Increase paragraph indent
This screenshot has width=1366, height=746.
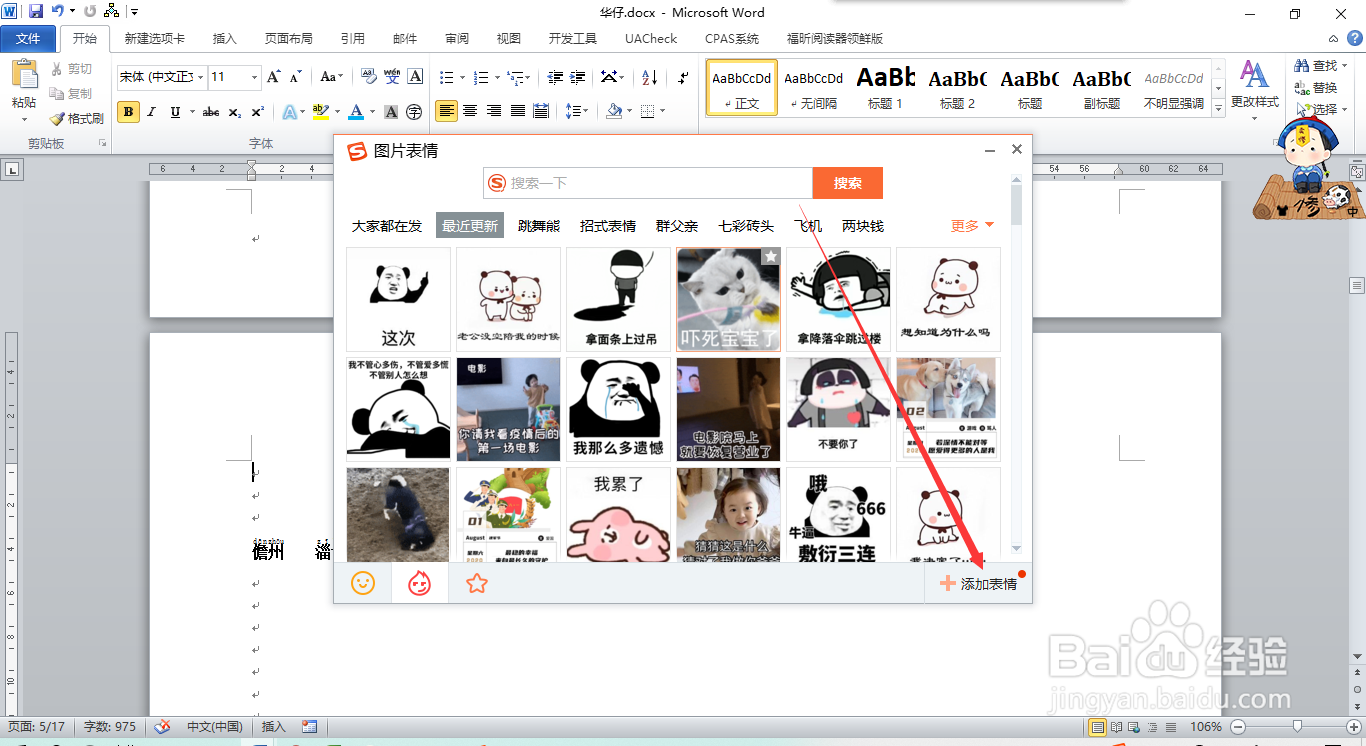[x=578, y=77]
